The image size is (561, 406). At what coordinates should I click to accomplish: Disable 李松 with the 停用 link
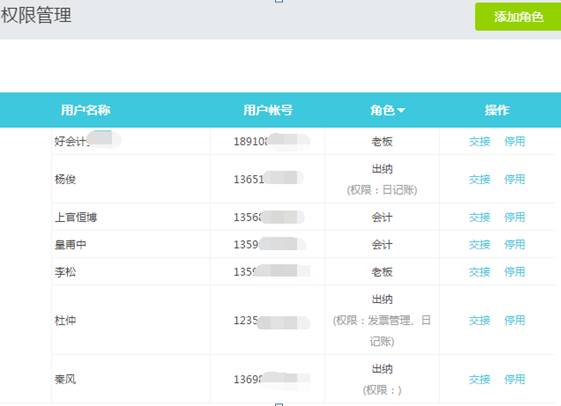pyautogui.click(x=514, y=272)
